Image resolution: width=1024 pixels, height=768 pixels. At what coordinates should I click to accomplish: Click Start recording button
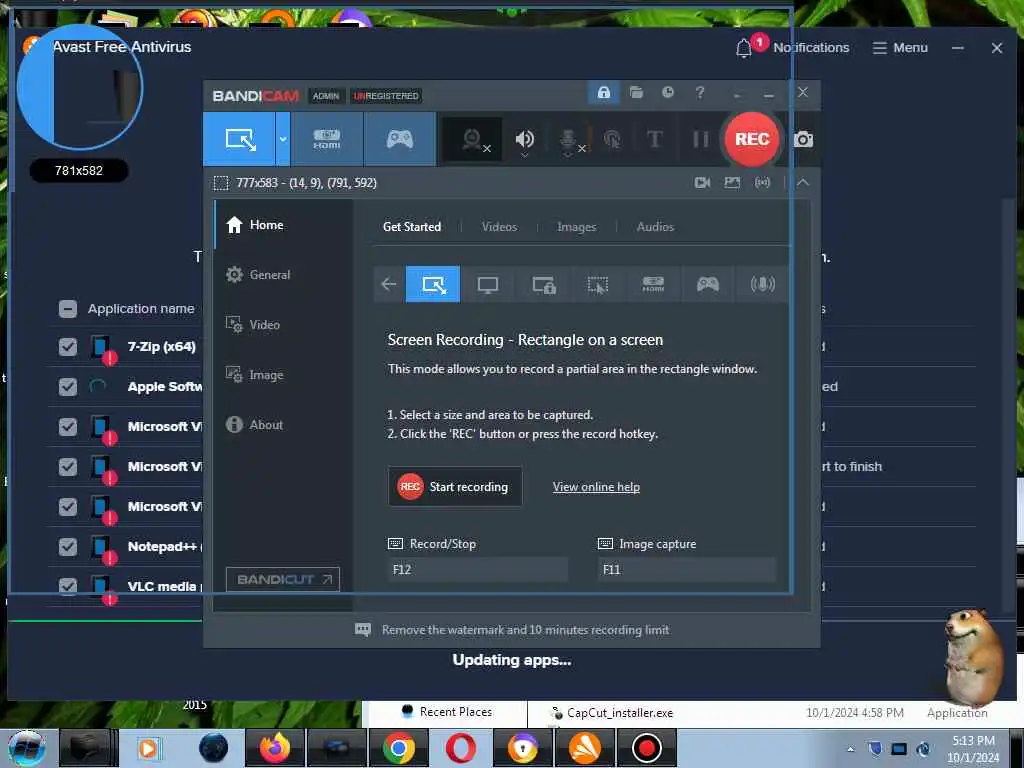click(x=455, y=487)
